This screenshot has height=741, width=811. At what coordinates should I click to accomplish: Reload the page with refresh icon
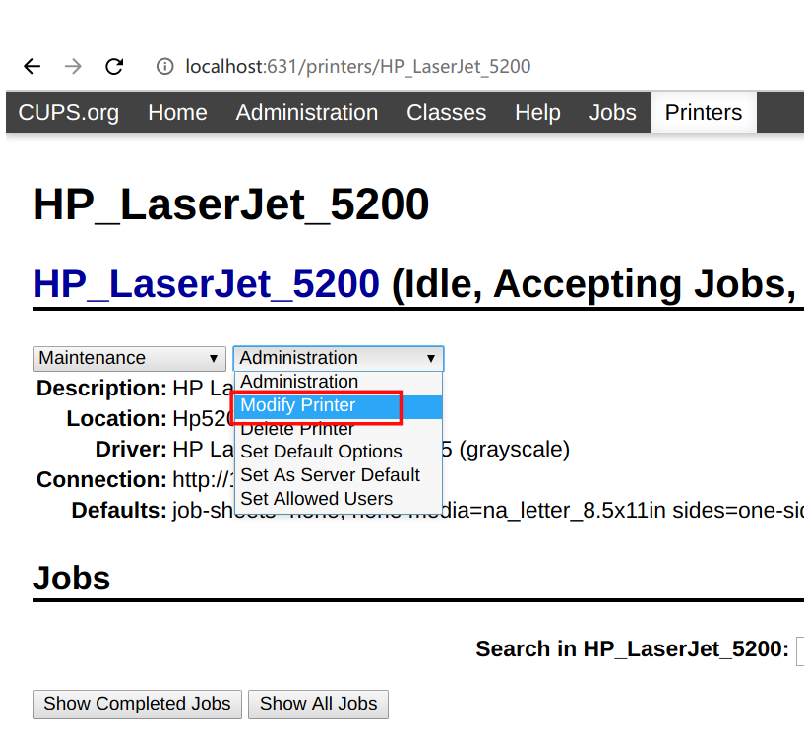[114, 67]
